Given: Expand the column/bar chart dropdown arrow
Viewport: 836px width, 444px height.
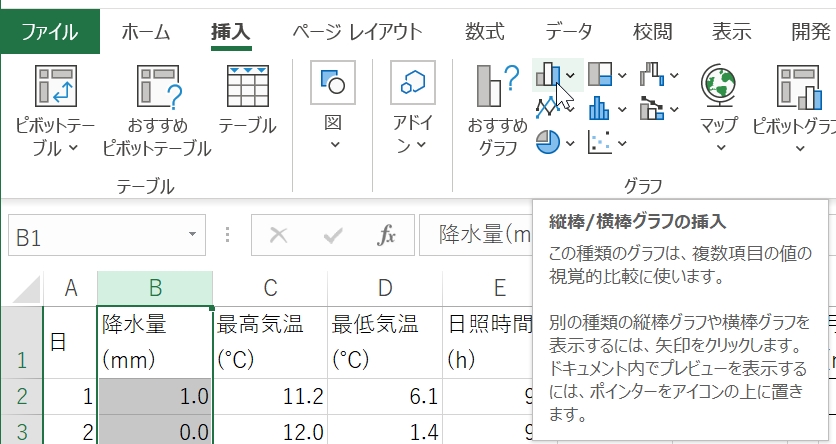Looking at the screenshot, I should click(571, 76).
